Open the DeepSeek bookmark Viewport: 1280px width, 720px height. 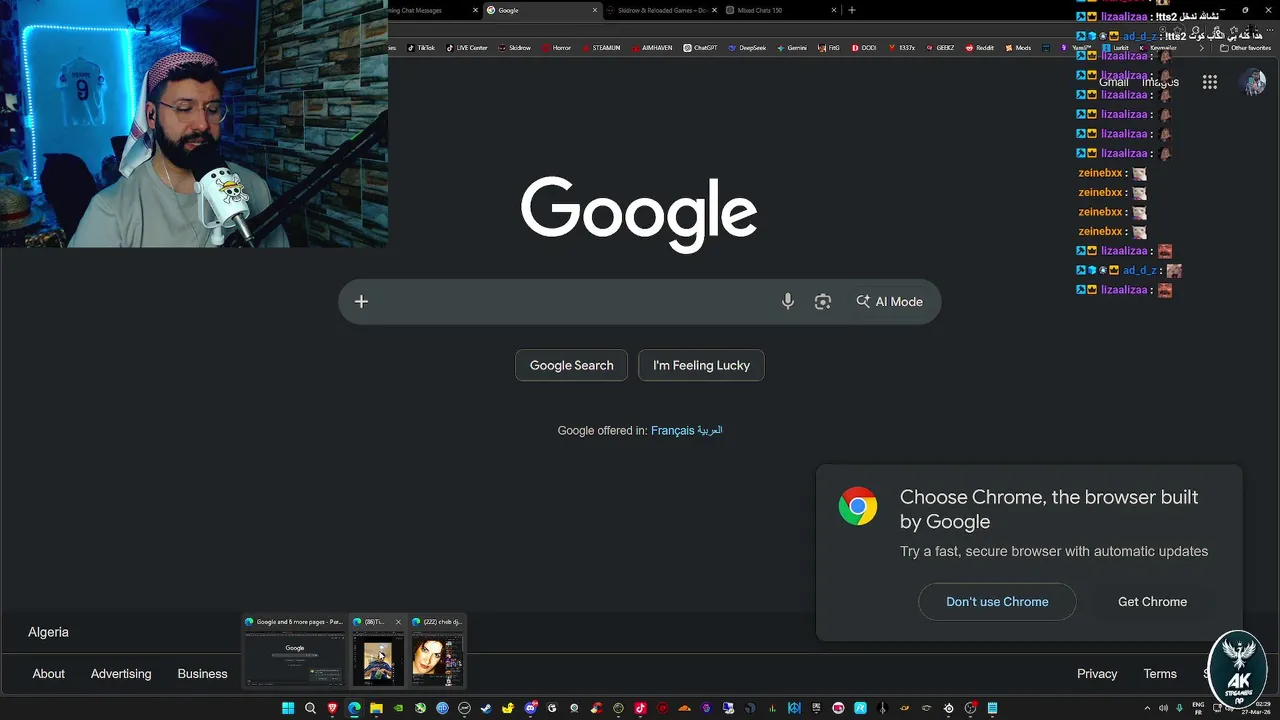click(x=748, y=47)
